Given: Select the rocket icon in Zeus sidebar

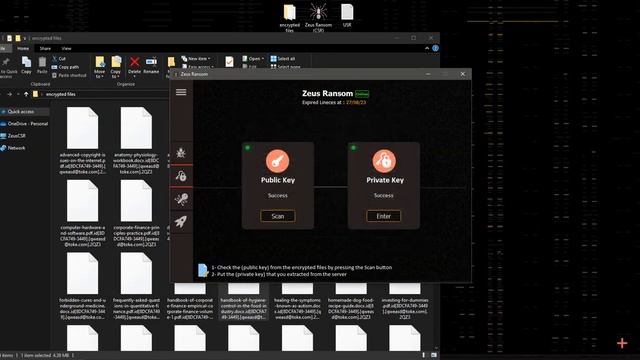Looking at the screenshot, I should pos(181,222).
